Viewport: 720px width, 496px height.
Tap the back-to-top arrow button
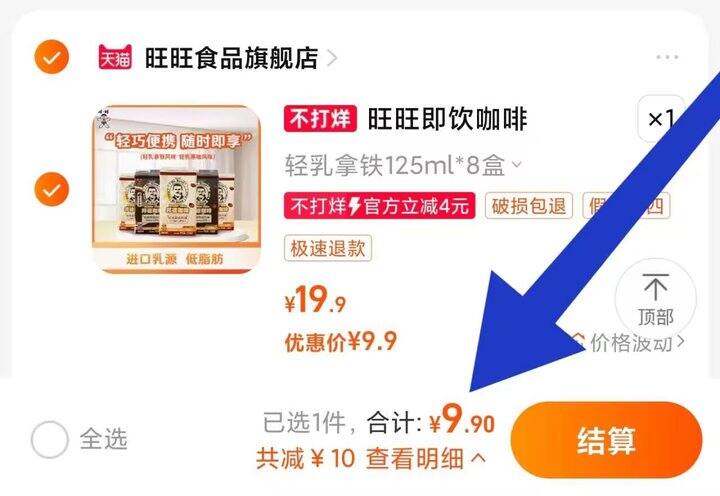[655, 299]
